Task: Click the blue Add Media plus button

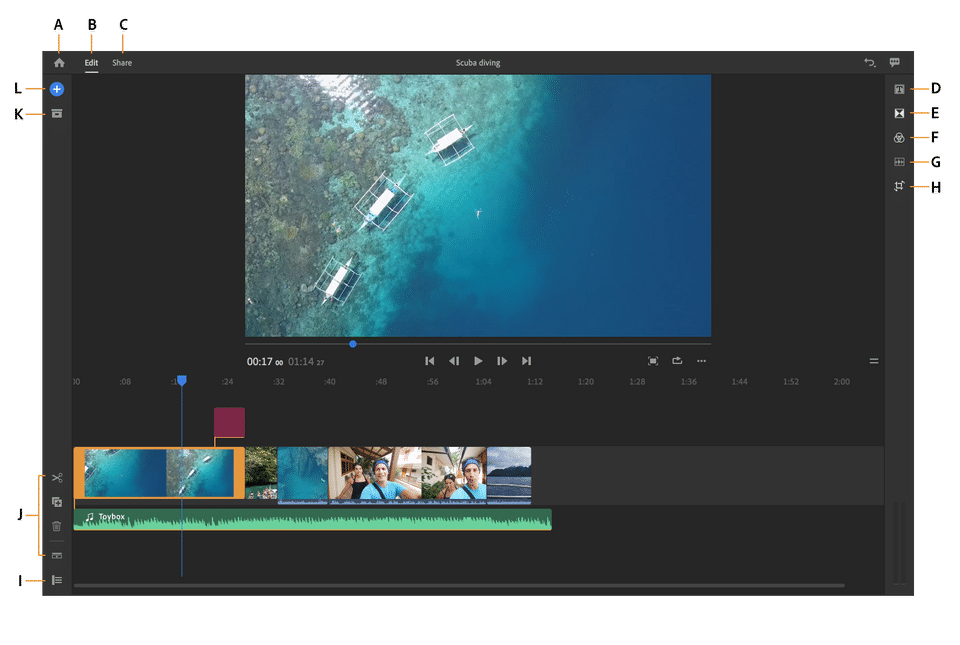Action: (57, 89)
